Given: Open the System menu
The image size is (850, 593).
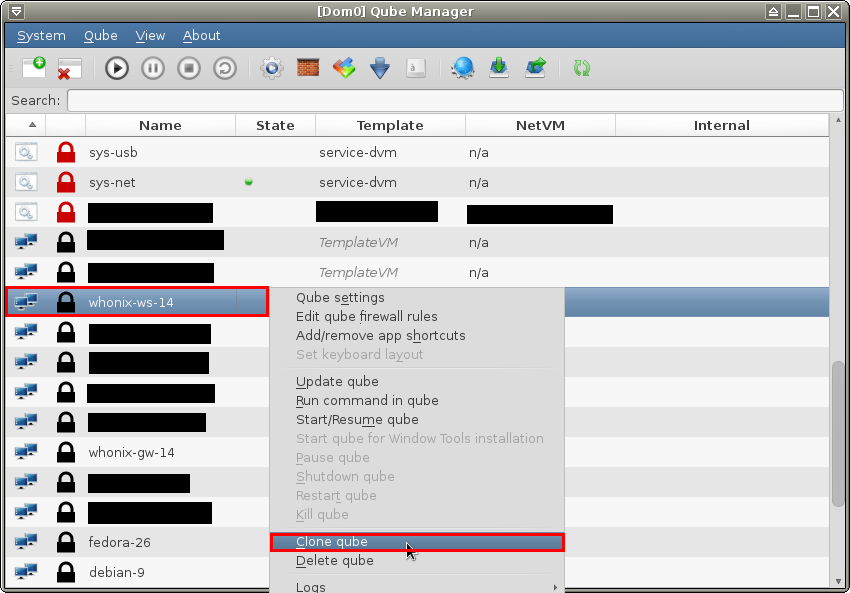Looking at the screenshot, I should (41, 35).
